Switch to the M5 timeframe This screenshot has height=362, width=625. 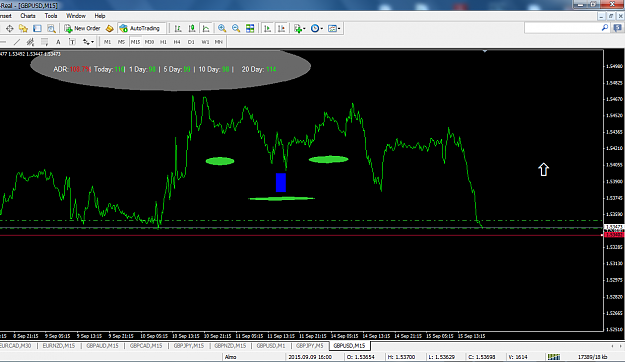tap(121, 42)
